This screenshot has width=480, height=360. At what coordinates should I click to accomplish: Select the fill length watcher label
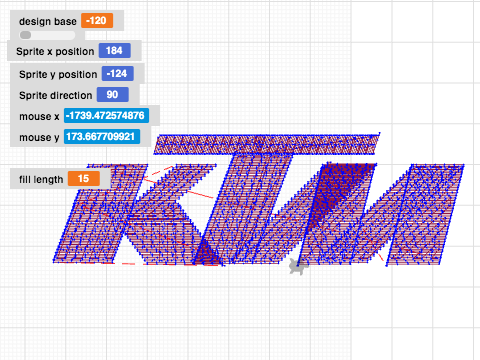(x=41, y=179)
